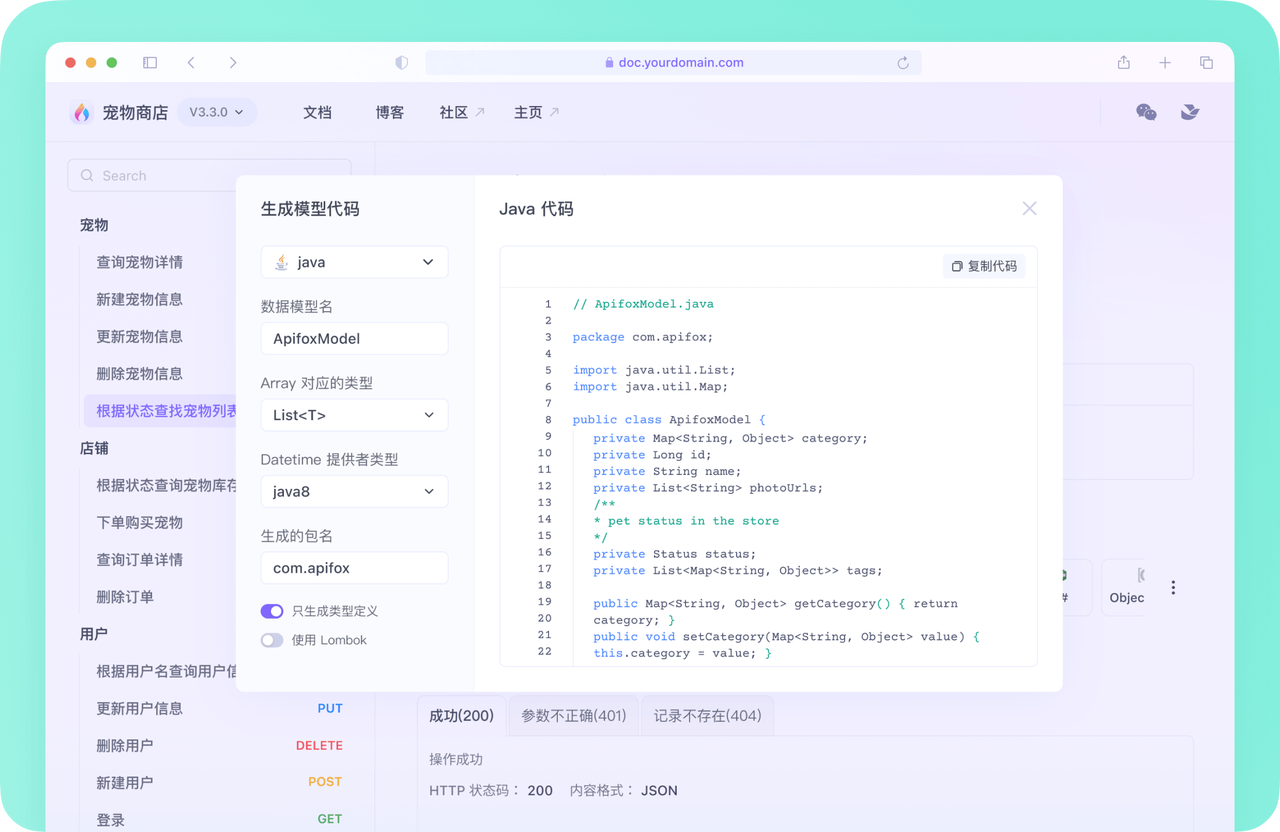Open 更新用户信息 PUT endpoint
The width and height of the screenshot is (1280, 832).
219,708
